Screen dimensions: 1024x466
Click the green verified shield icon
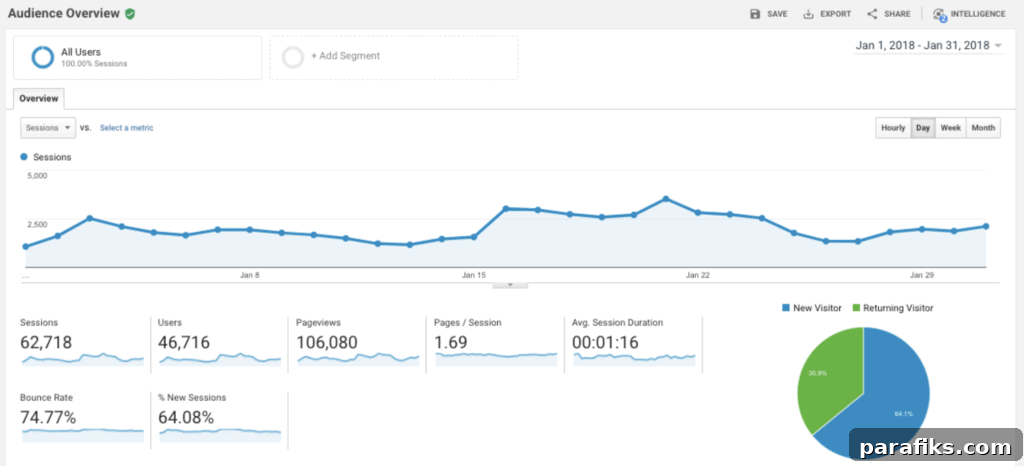130,14
